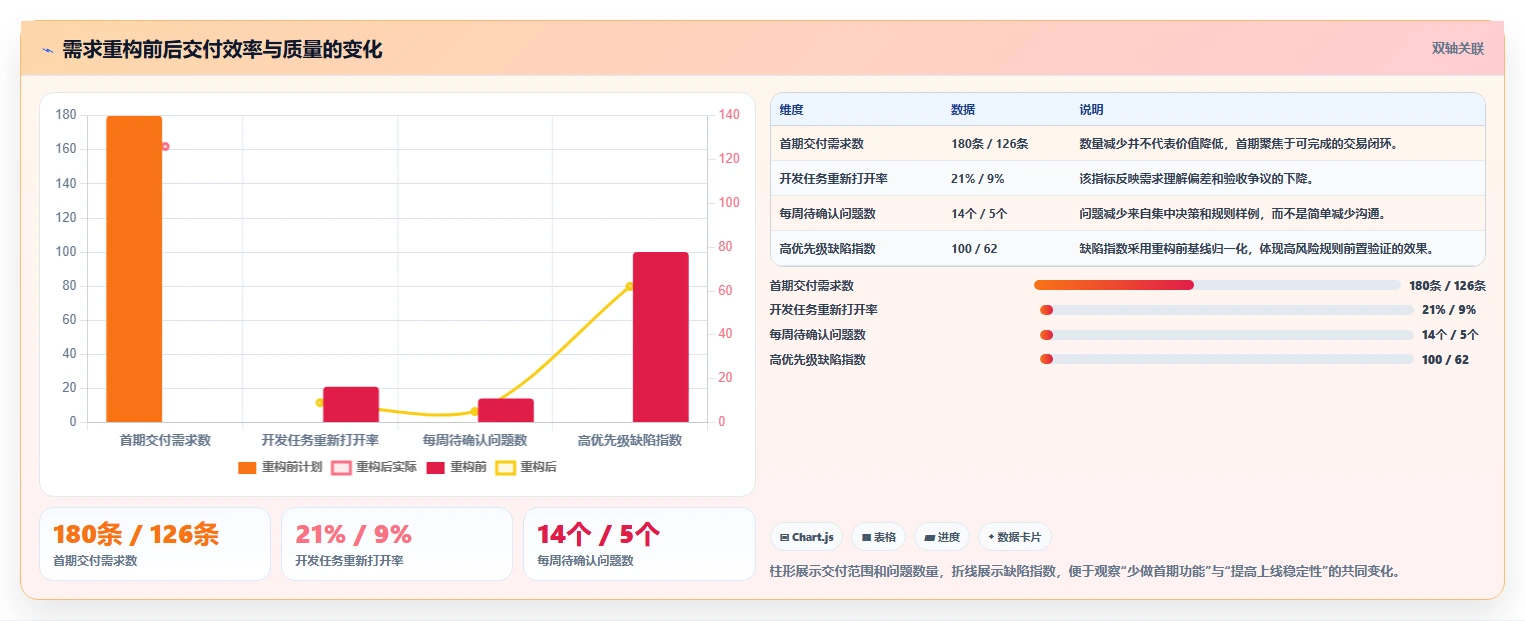Click the 数据 table column header

point(963,110)
